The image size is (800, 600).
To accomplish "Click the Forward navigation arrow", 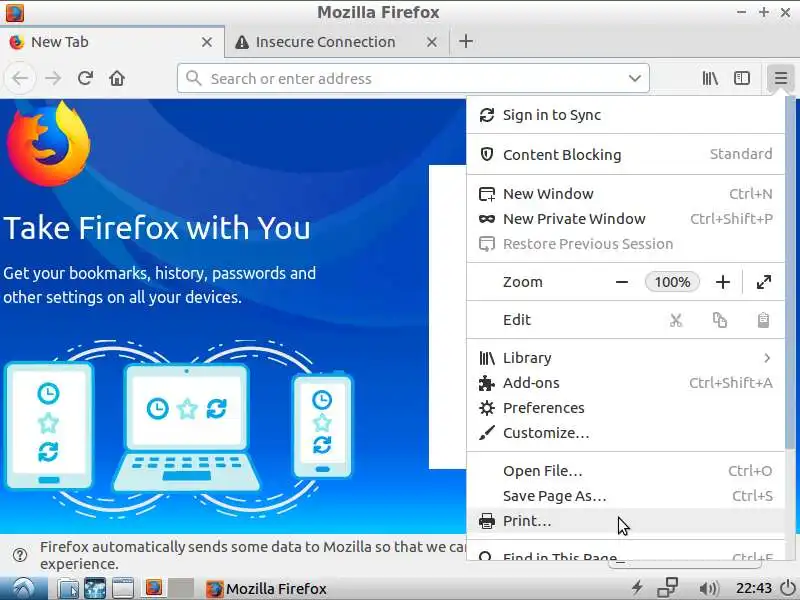I will pos(53,79).
